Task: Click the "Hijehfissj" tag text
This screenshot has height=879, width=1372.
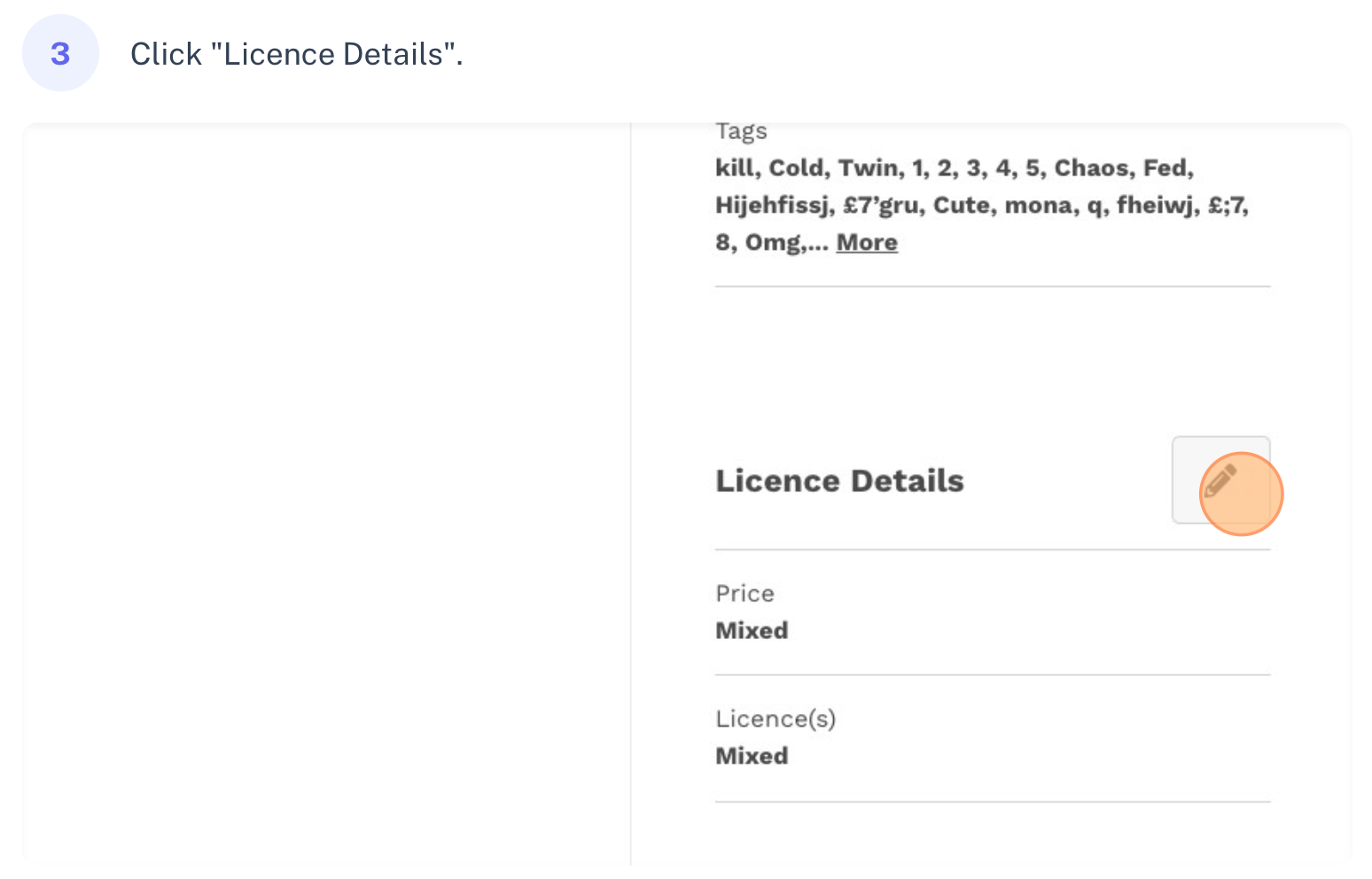Action: pos(772,205)
